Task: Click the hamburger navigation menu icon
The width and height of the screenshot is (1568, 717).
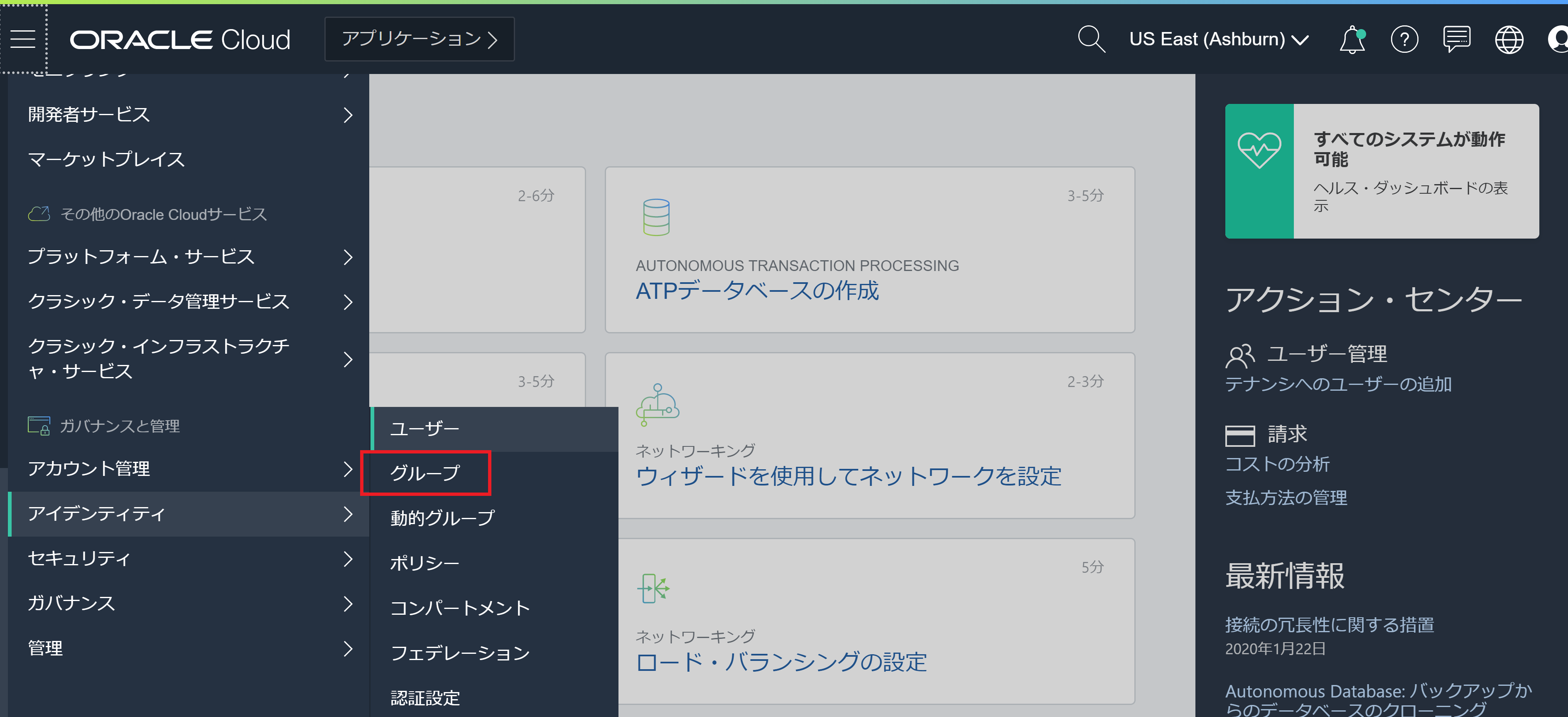Action: coord(23,39)
